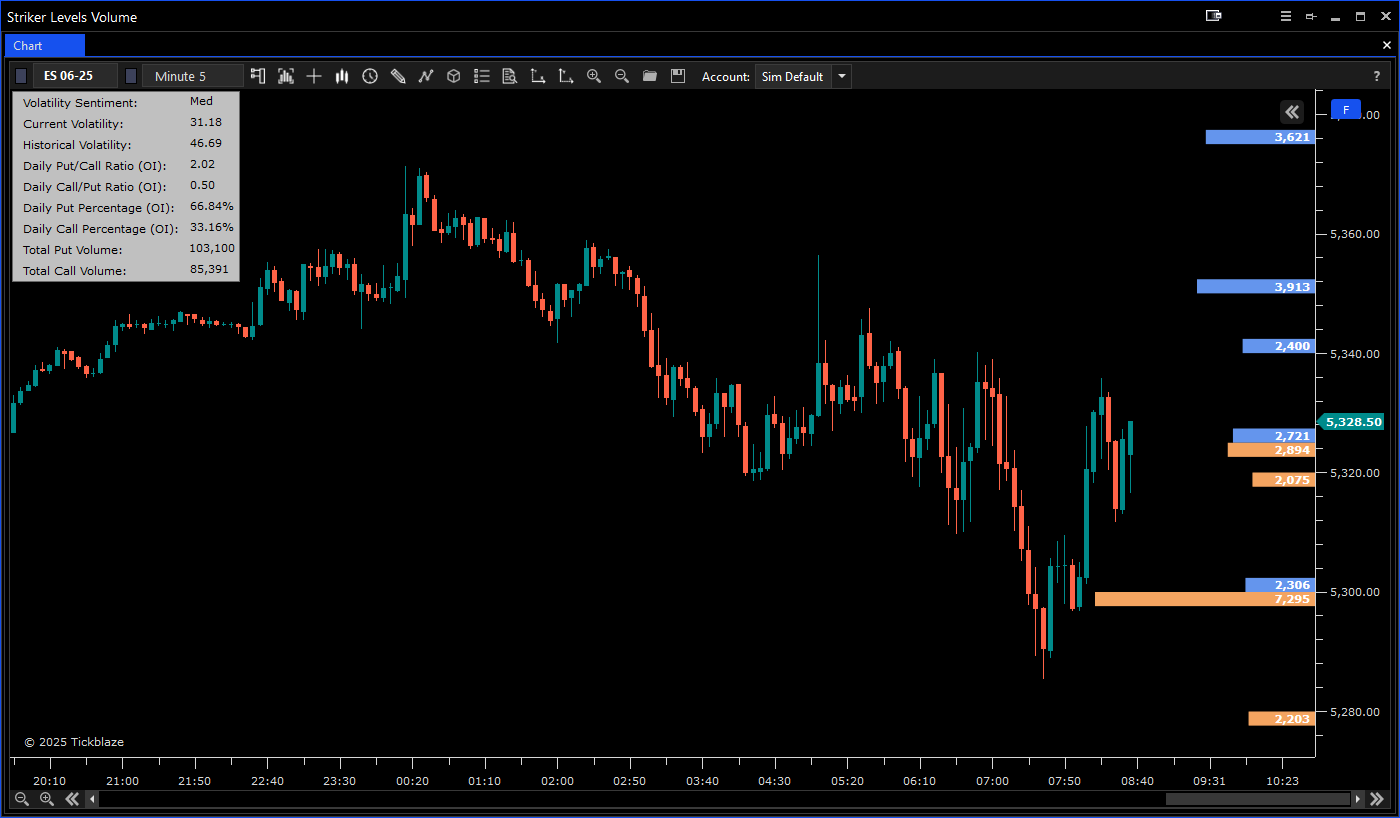Open the hamburger menu in title bar
This screenshot has height=818, width=1400.
1287,17
